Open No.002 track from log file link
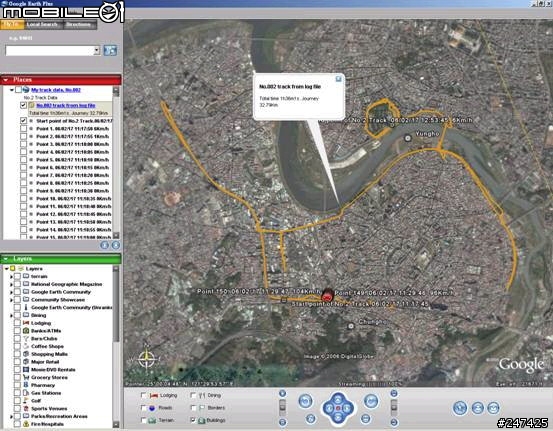 (66, 105)
